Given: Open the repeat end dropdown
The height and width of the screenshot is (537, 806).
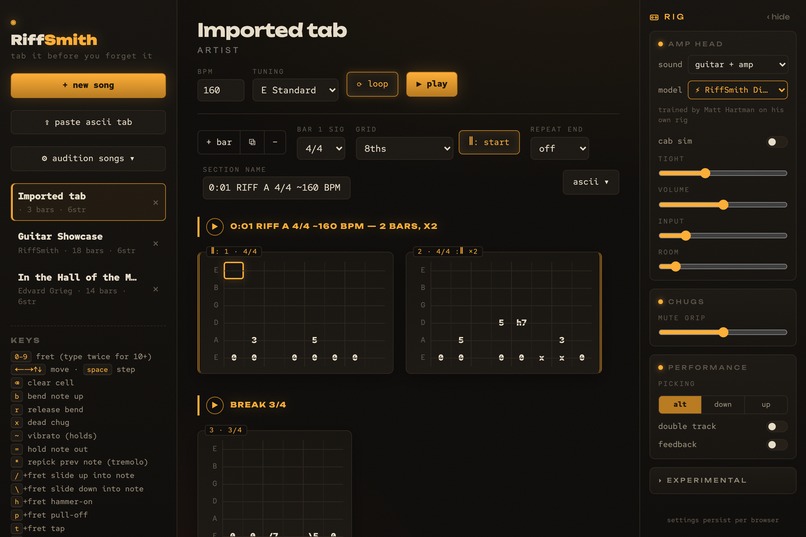Looking at the screenshot, I should pyautogui.click(x=559, y=149).
